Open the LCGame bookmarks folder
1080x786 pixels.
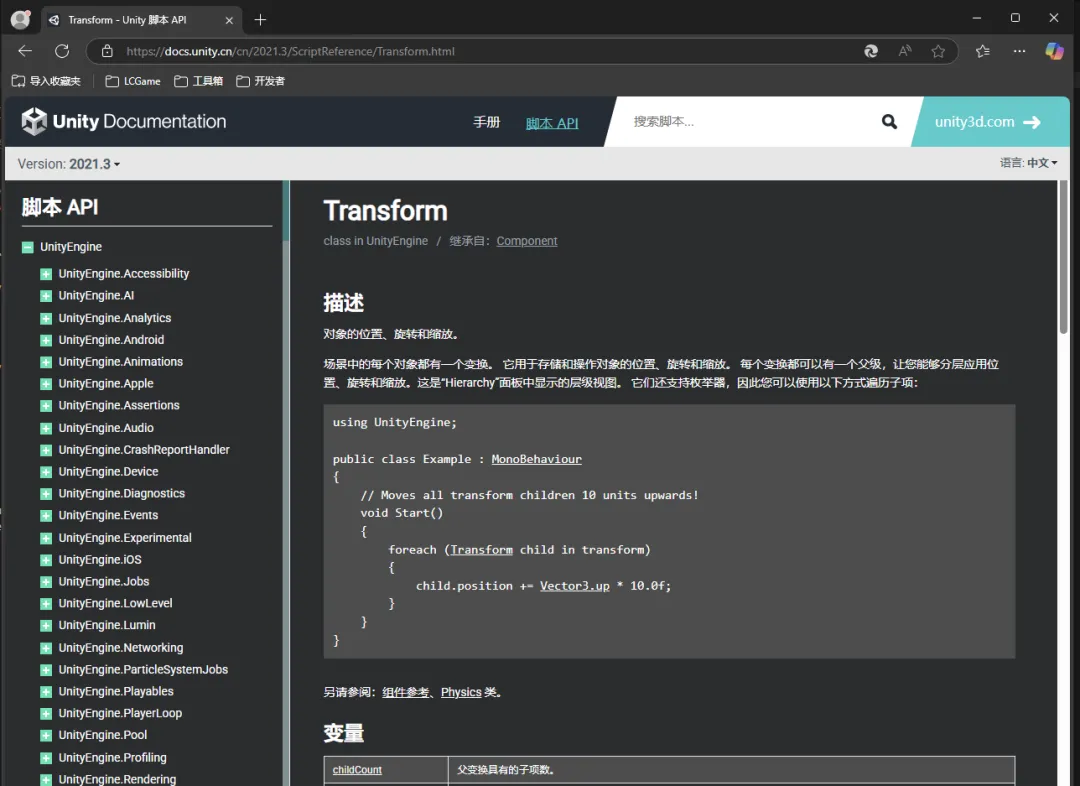coord(133,81)
